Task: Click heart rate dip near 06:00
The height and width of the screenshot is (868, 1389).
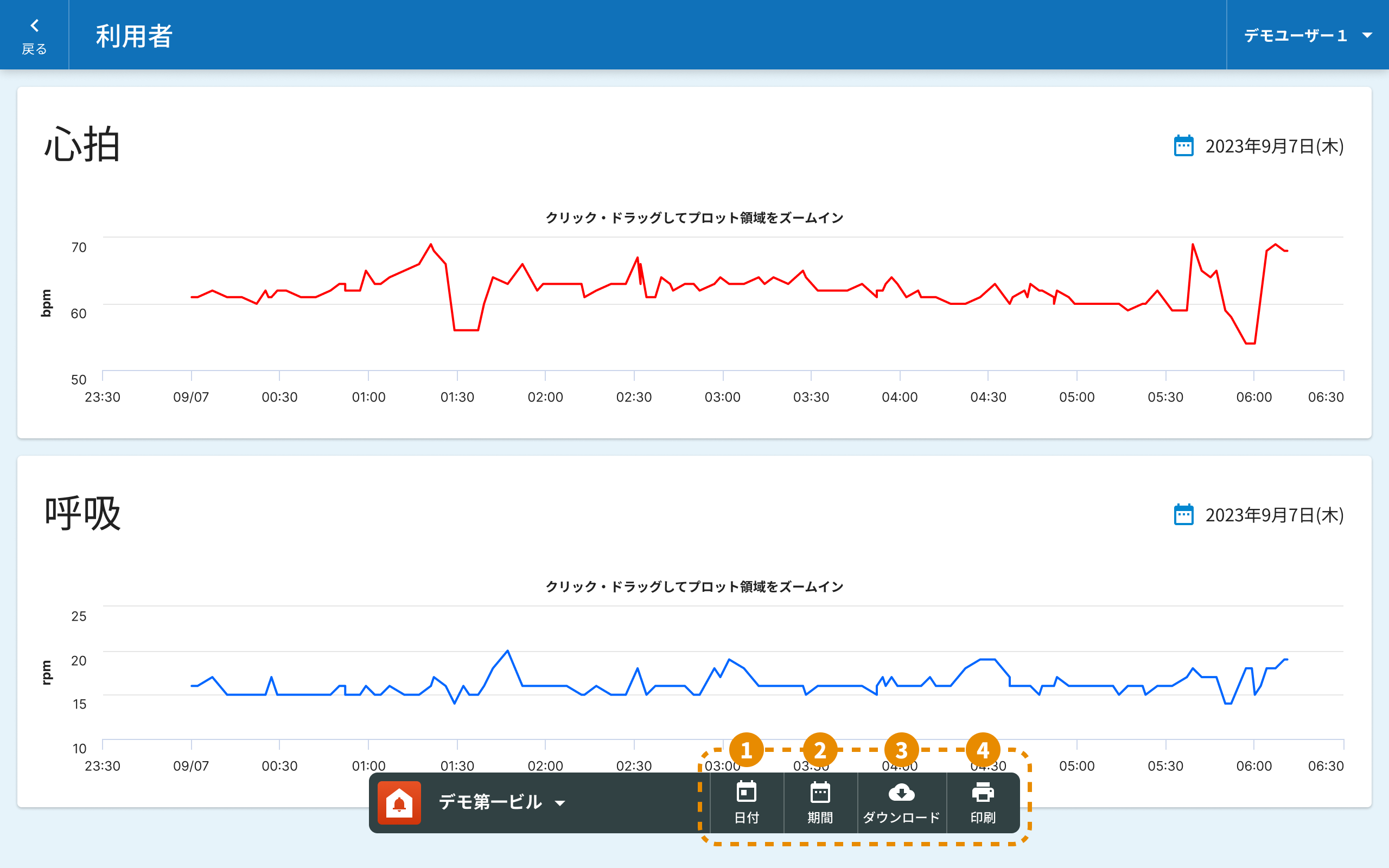Action: point(1250,343)
